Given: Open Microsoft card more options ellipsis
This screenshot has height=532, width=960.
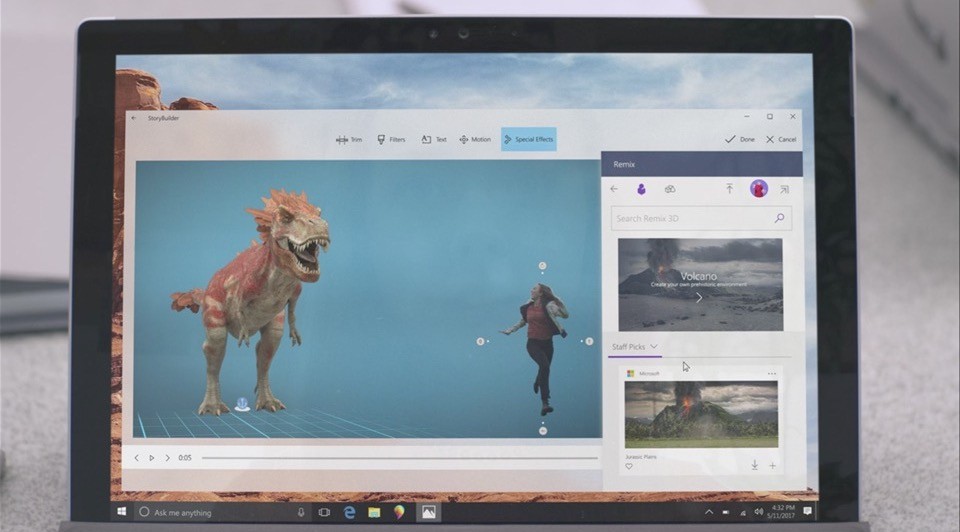Looking at the screenshot, I should (x=771, y=373).
